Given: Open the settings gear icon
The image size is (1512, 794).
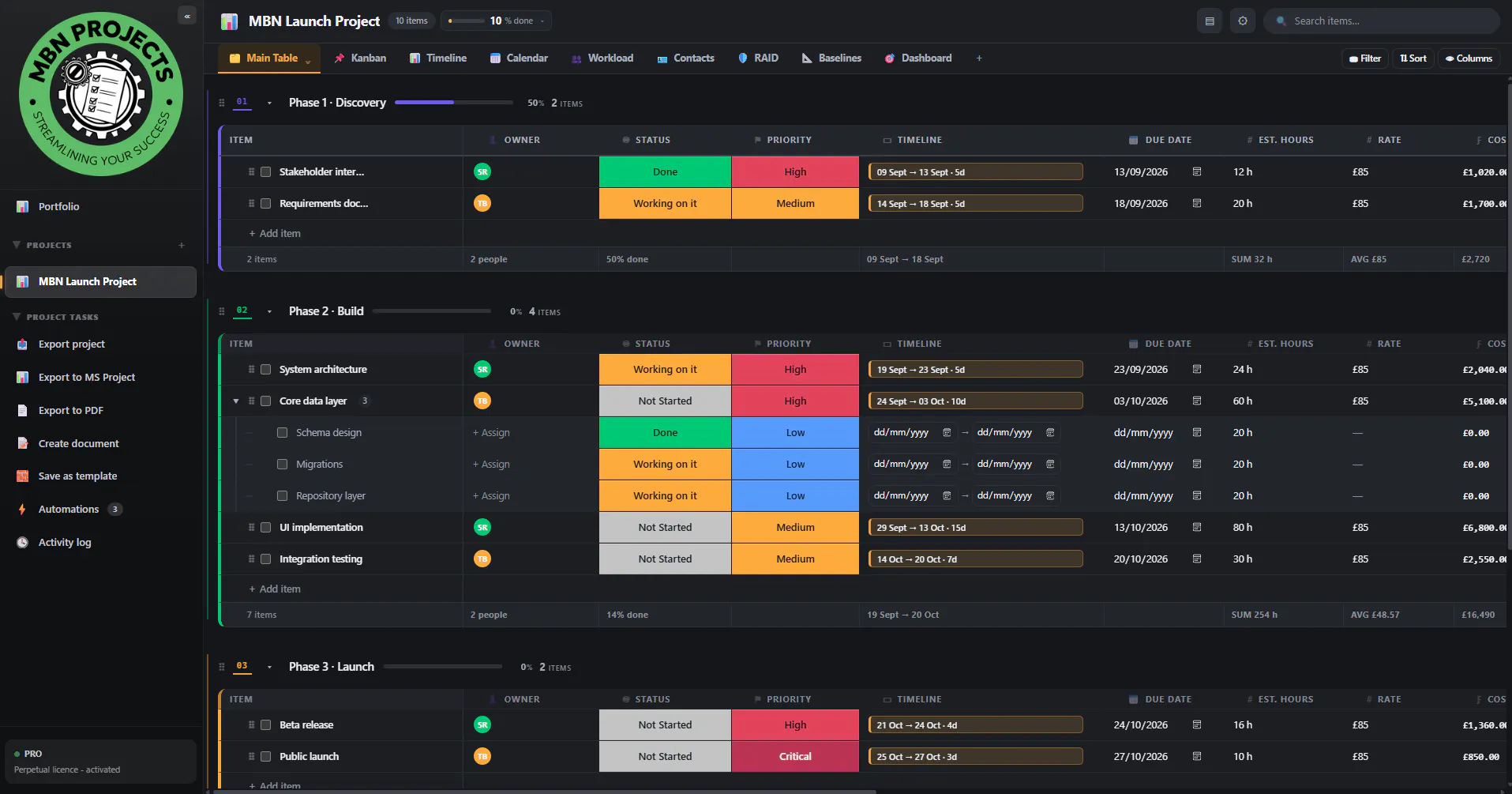Looking at the screenshot, I should 1243,21.
